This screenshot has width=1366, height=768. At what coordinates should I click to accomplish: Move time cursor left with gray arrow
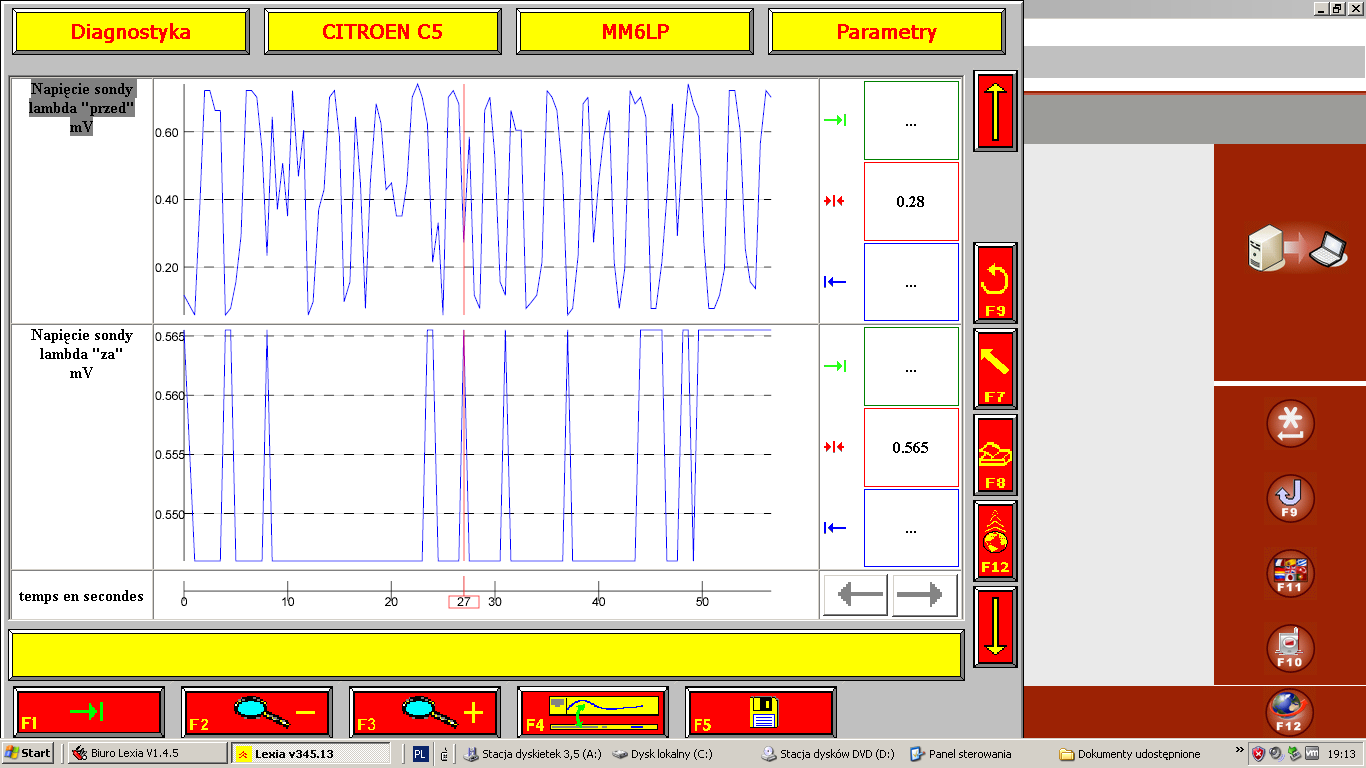tap(857, 596)
